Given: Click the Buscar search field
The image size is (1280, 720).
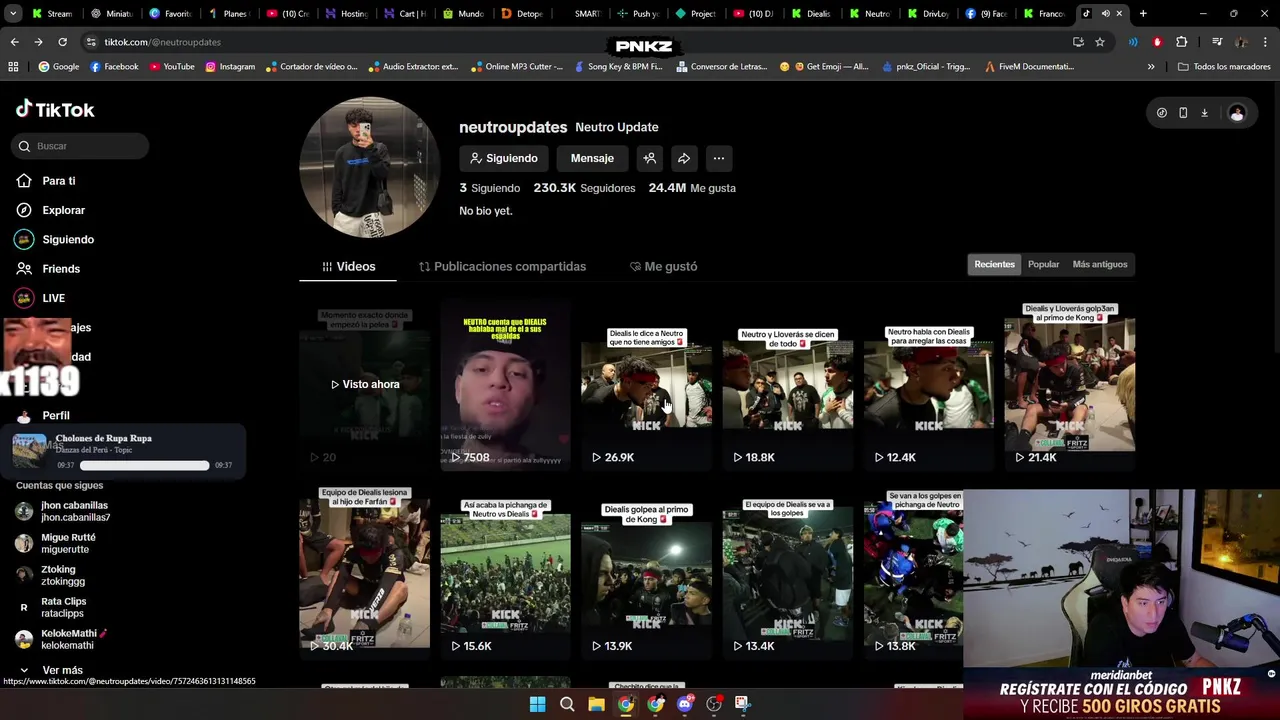Looking at the screenshot, I should [x=81, y=146].
